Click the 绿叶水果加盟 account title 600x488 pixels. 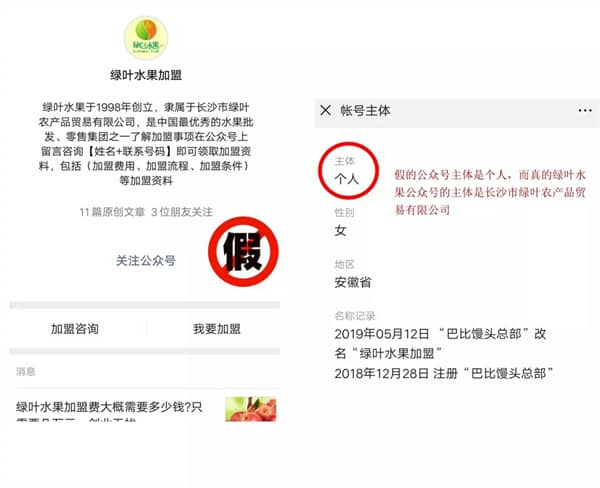[146, 75]
